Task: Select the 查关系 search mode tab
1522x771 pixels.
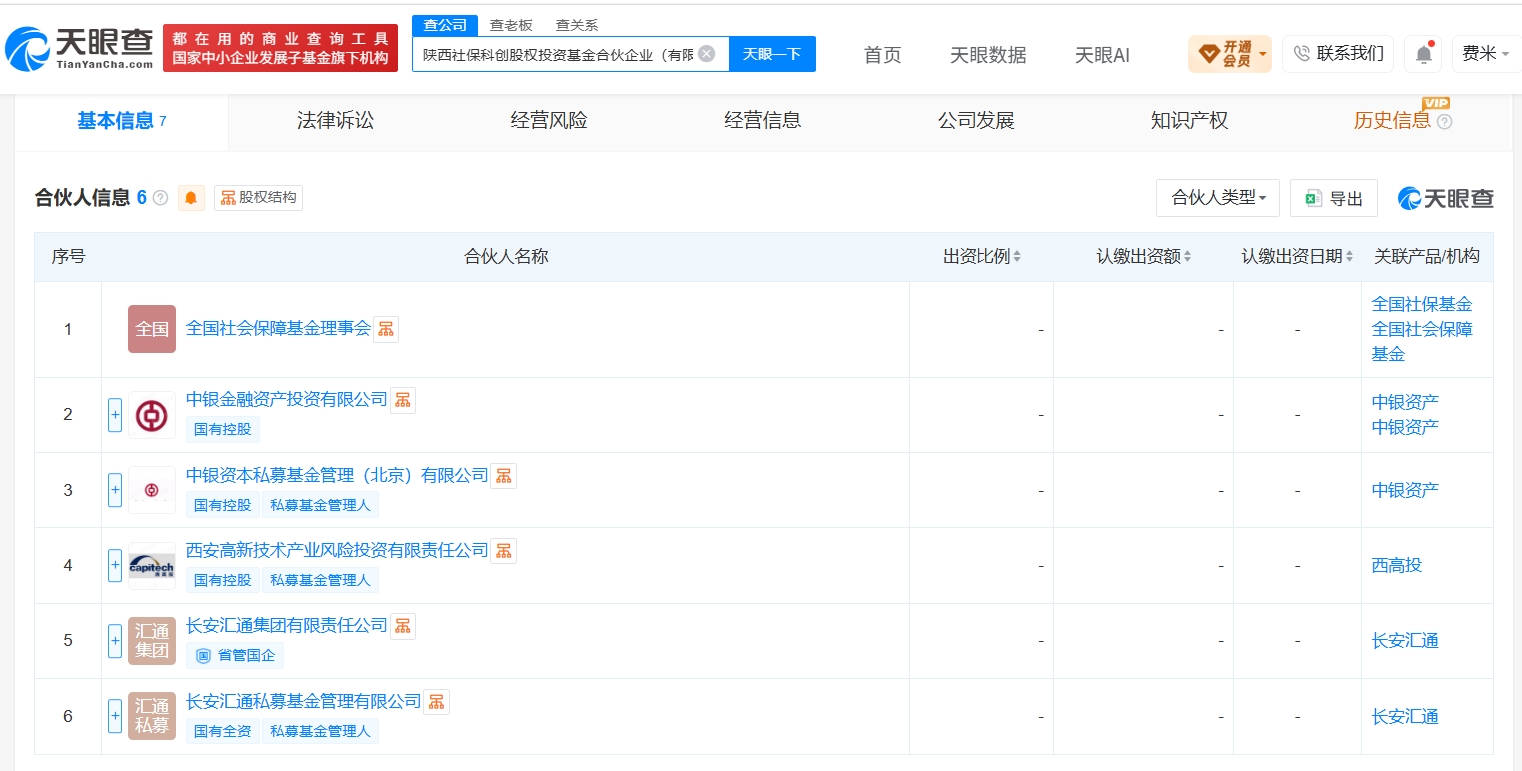Action: (x=577, y=25)
